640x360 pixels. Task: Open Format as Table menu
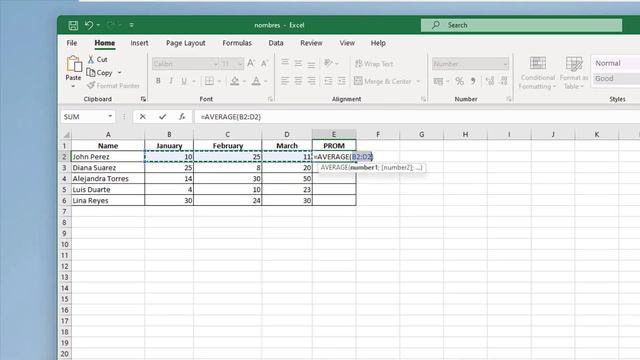574,73
